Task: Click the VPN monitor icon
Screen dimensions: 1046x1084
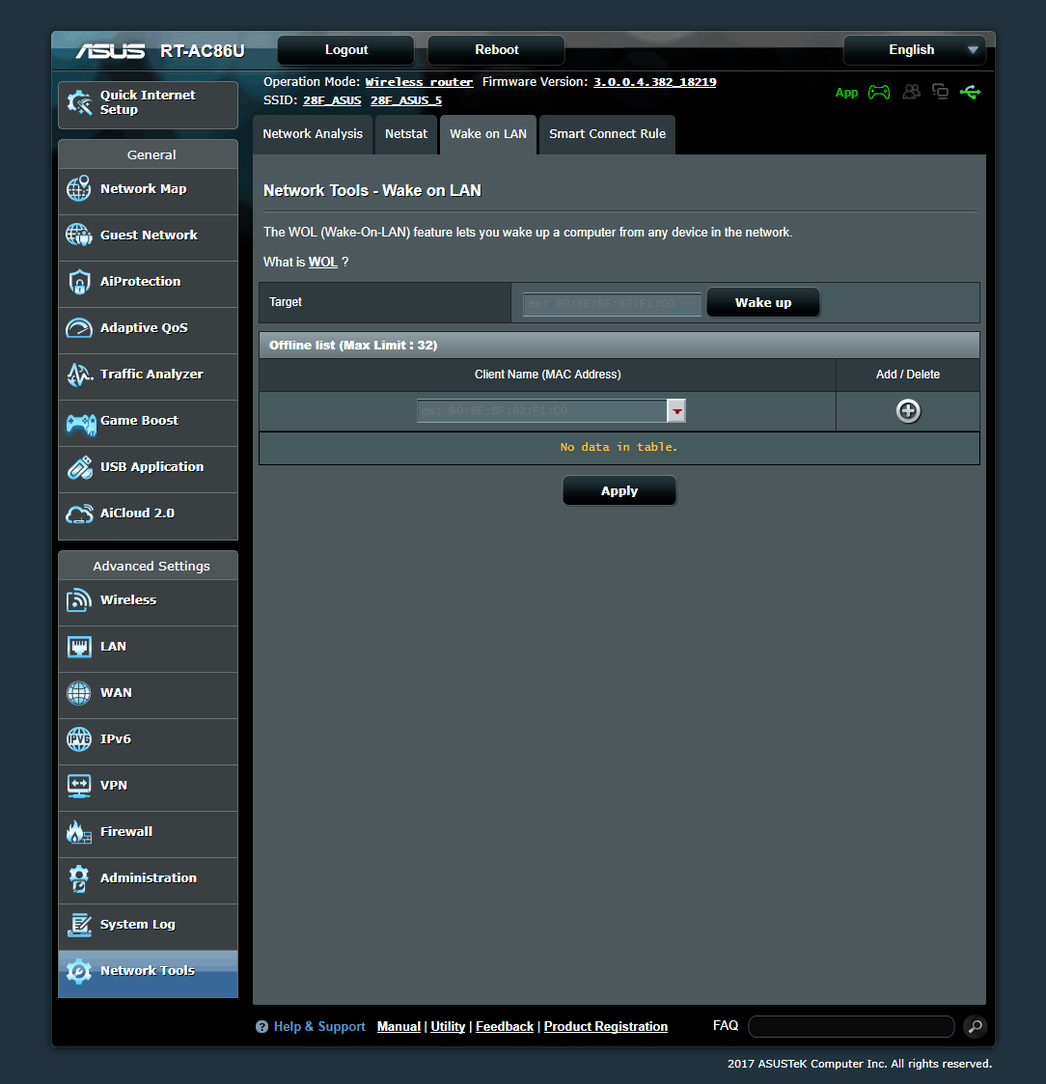Action: click(x=79, y=786)
